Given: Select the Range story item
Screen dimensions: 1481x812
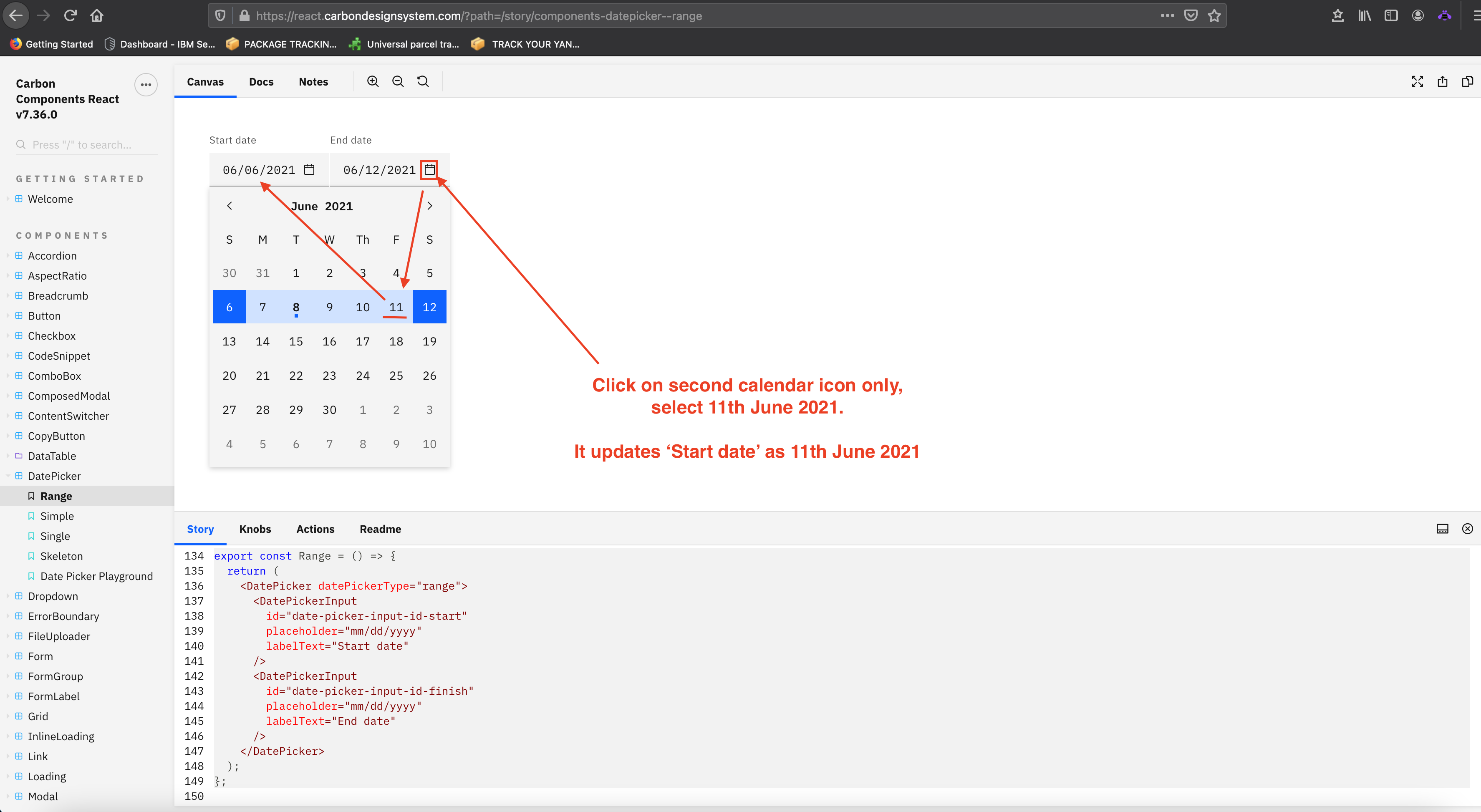Looking at the screenshot, I should coord(56,496).
